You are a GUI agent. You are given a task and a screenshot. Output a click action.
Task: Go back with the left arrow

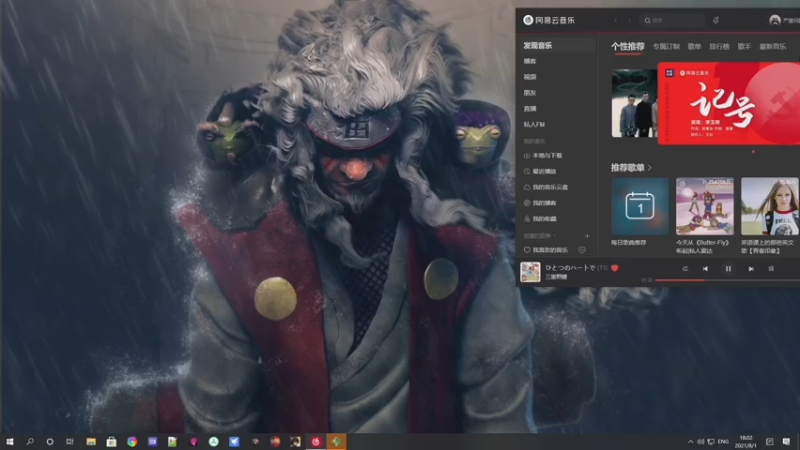point(615,20)
